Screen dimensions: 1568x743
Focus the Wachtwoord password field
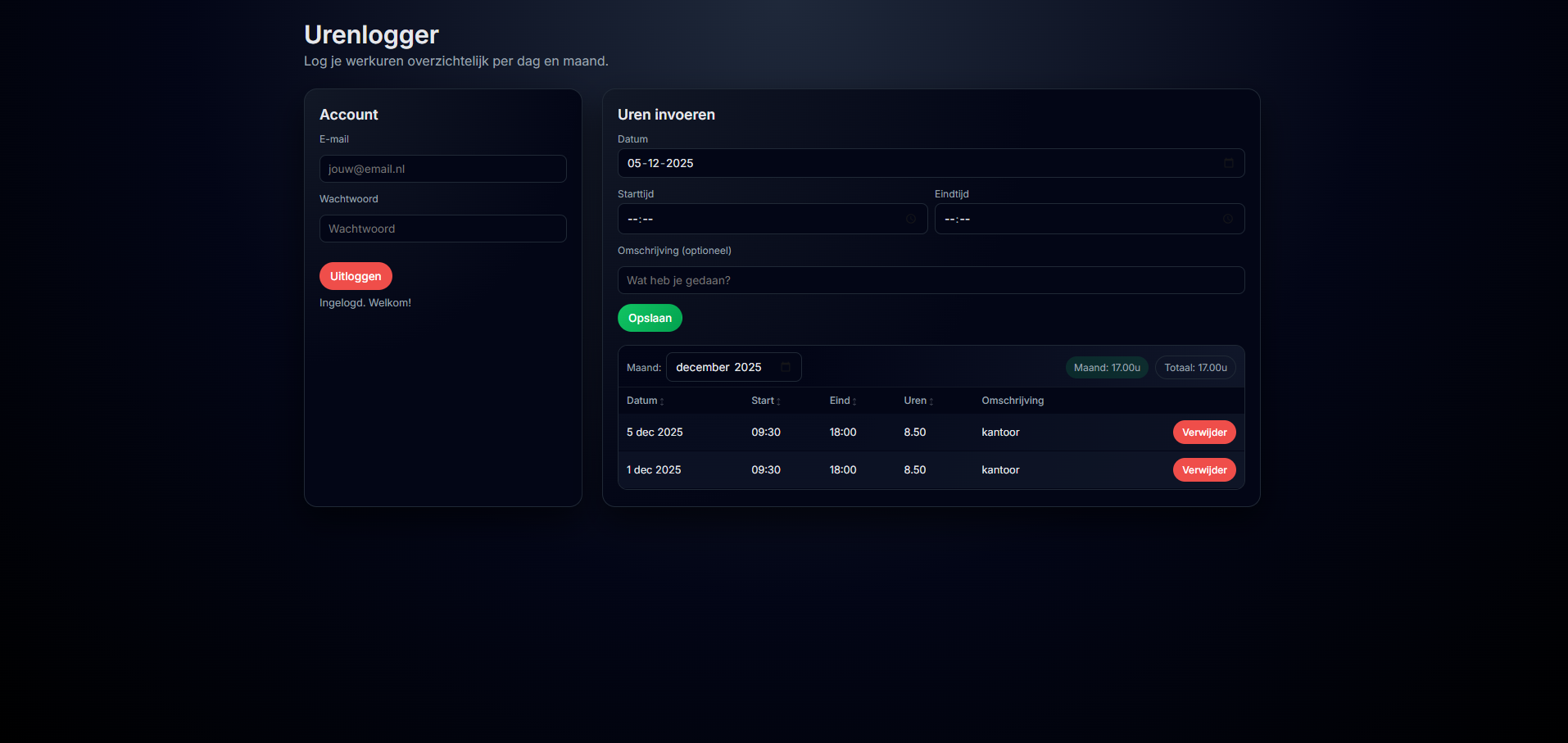[442, 229]
